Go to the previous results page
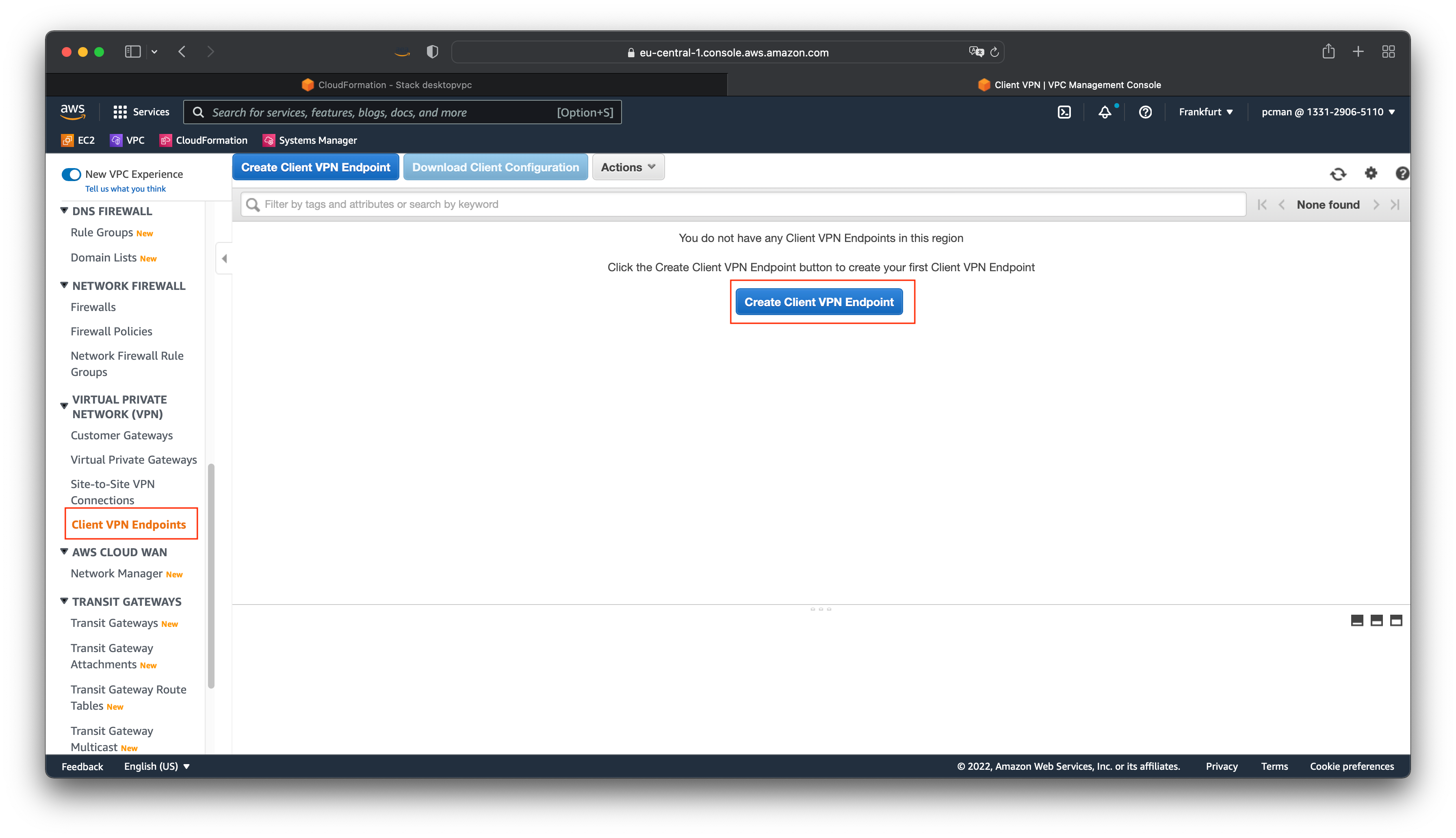The height and width of the screenshot is (838, 1456). point(1282,204)
